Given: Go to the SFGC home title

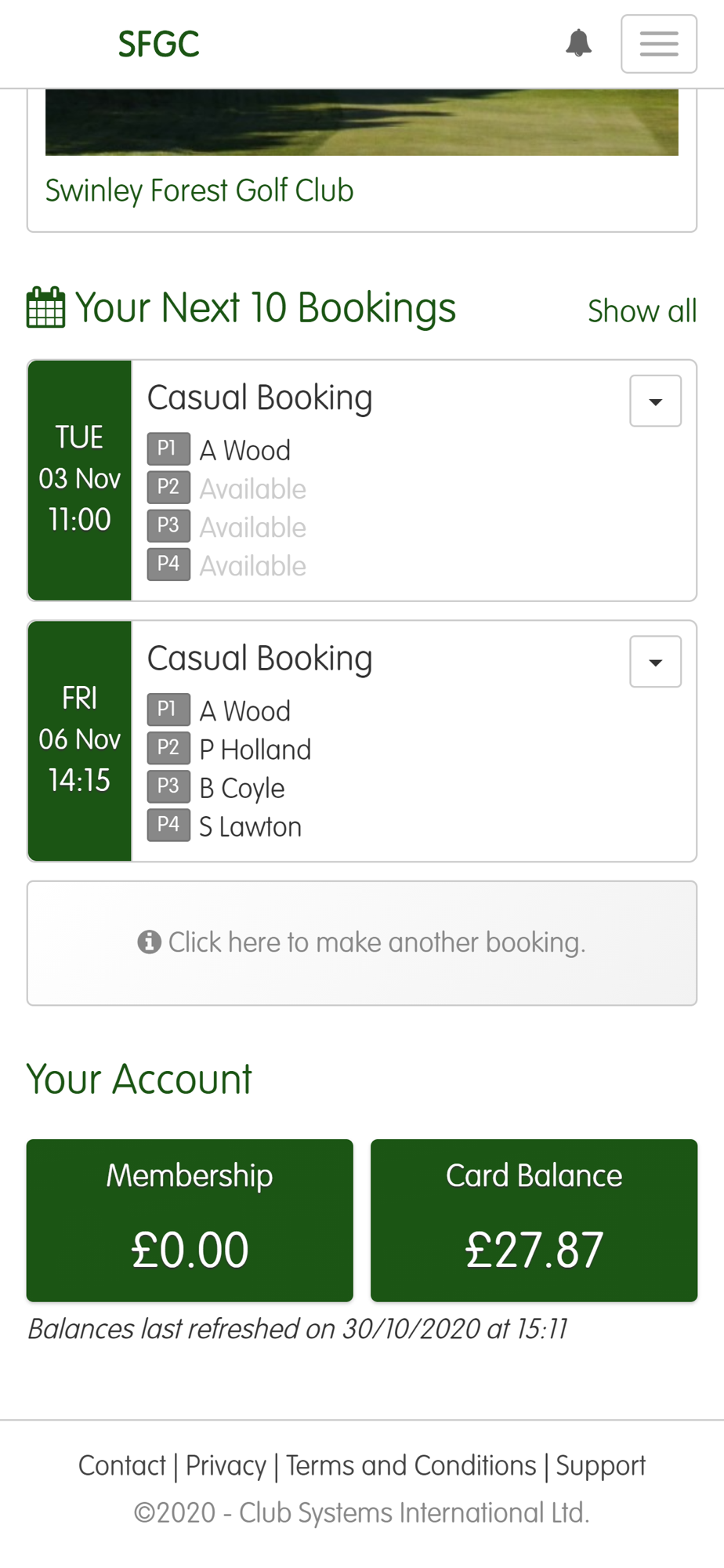Looking at the screenshot, I should click(x=159, y=45).
